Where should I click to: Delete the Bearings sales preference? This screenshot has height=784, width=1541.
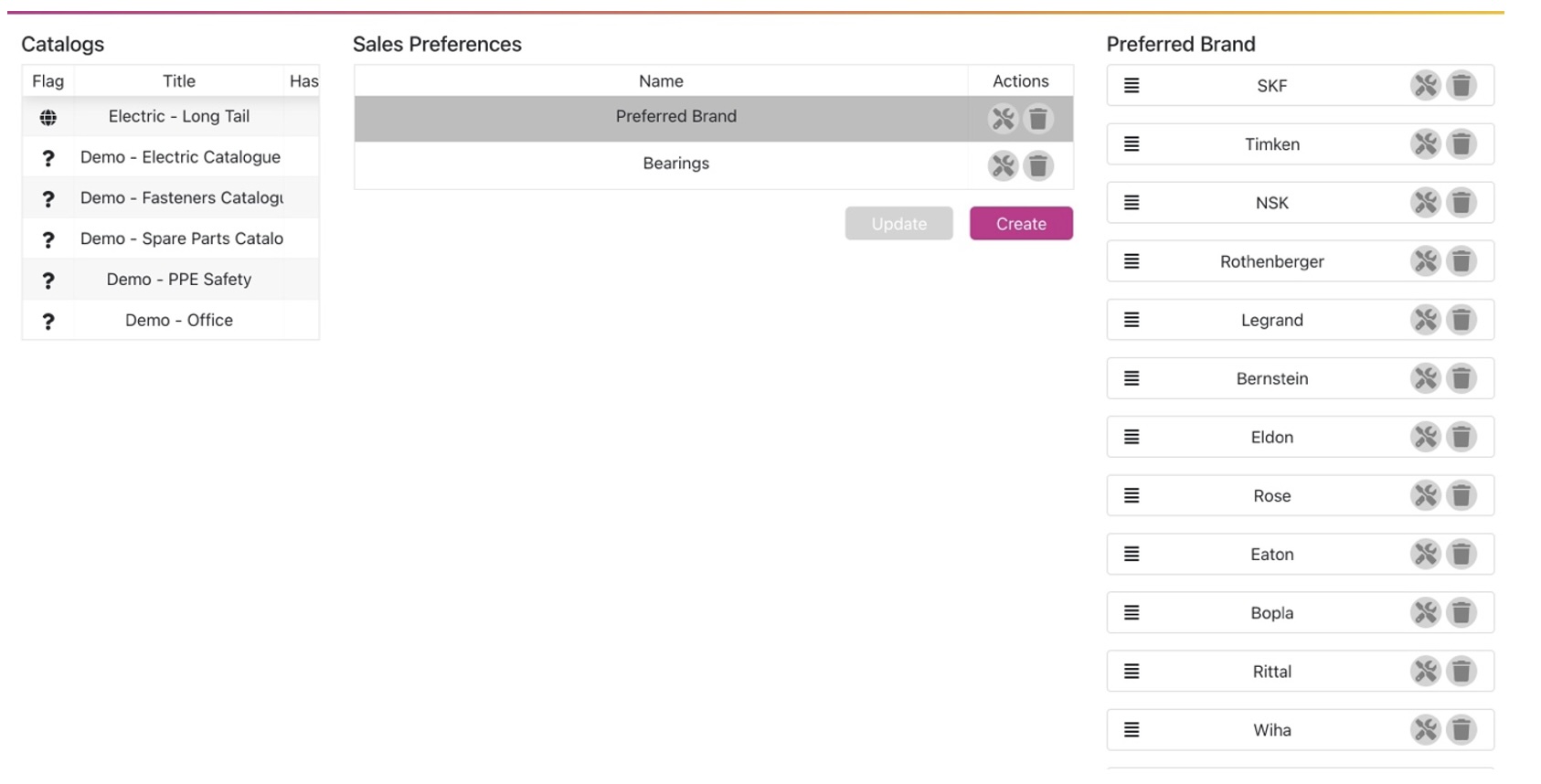click(x=1038, y=165)
